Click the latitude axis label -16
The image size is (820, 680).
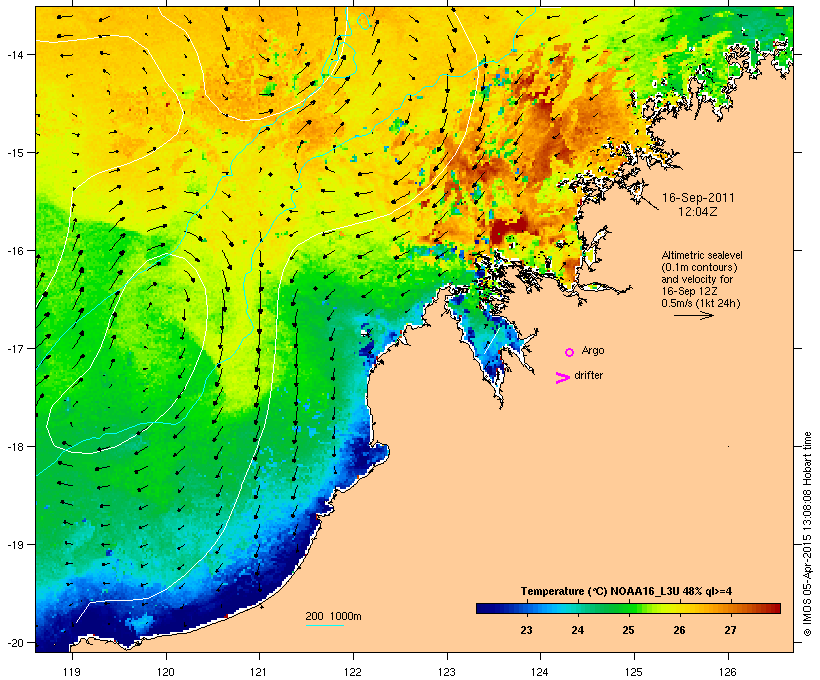point(14,251)
